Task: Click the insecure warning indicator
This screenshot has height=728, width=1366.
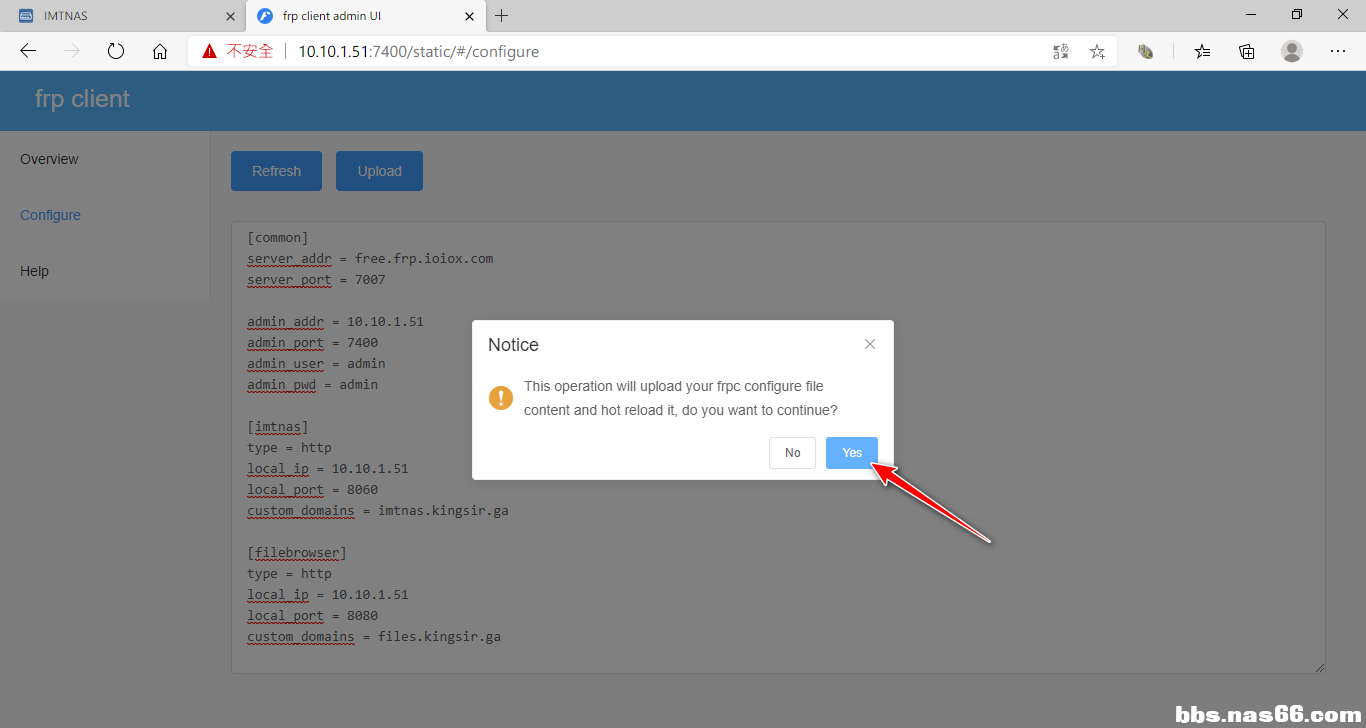Action: click(x=238, y=51)
